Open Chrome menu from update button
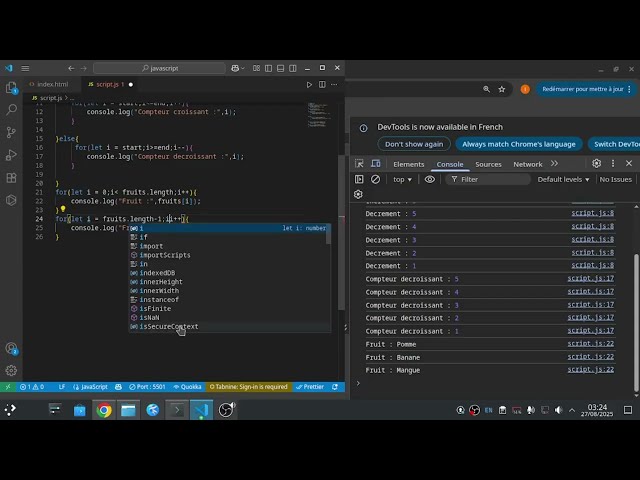The image size is (640, 480). click(629, 89)
